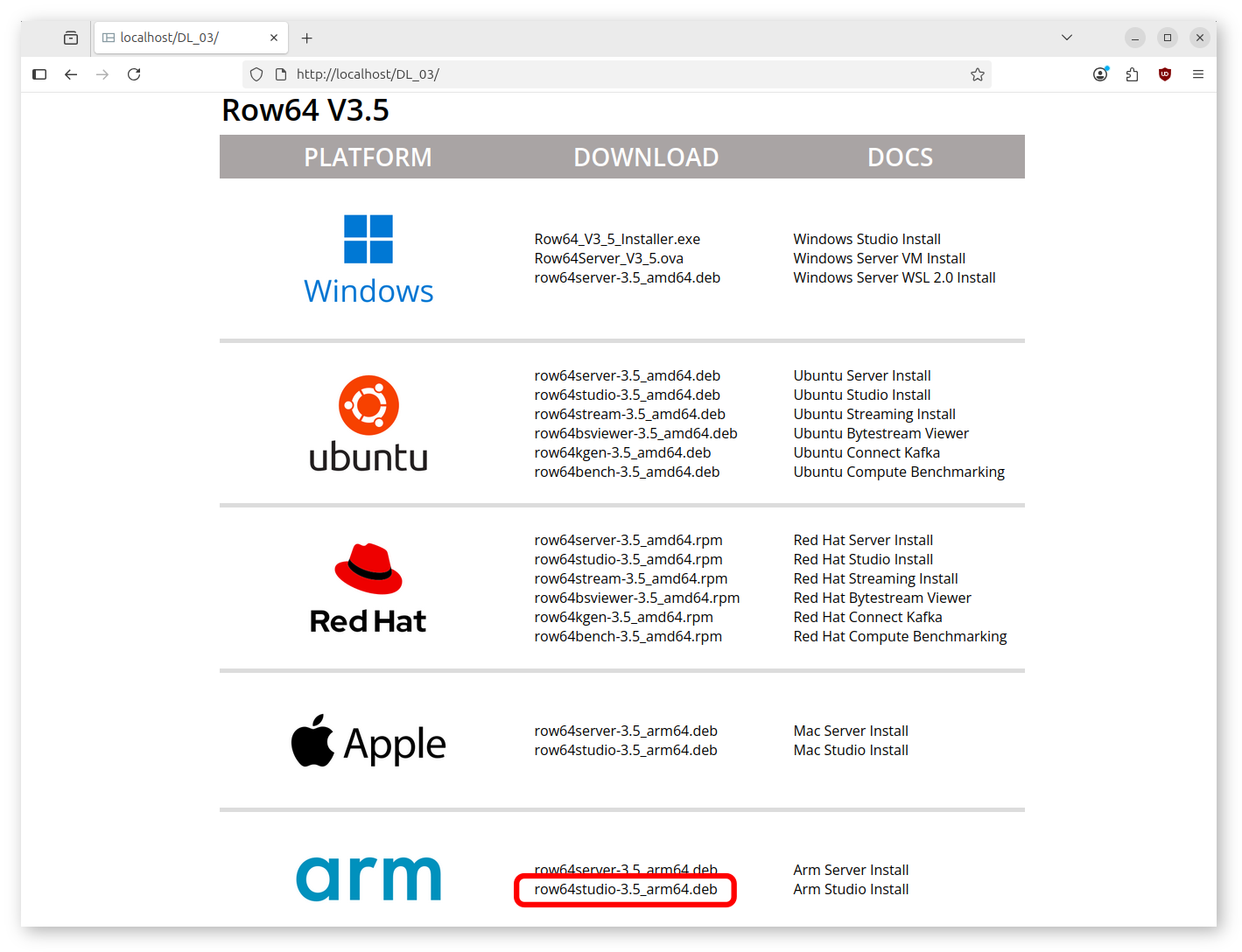Download row64server-3.5_amd64.deb under Ubuntu
Viewport: 1242px width, 952px height.
tap(628, 375)
